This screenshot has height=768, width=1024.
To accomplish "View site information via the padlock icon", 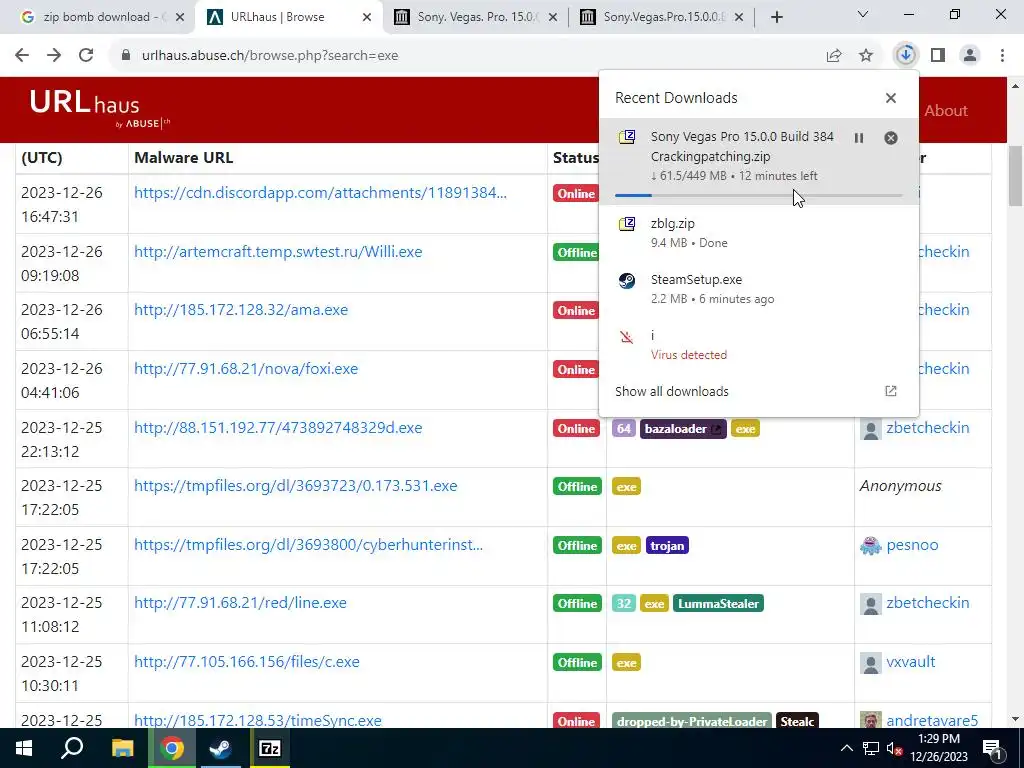I will pyautogui.click(x=126, y=56).
